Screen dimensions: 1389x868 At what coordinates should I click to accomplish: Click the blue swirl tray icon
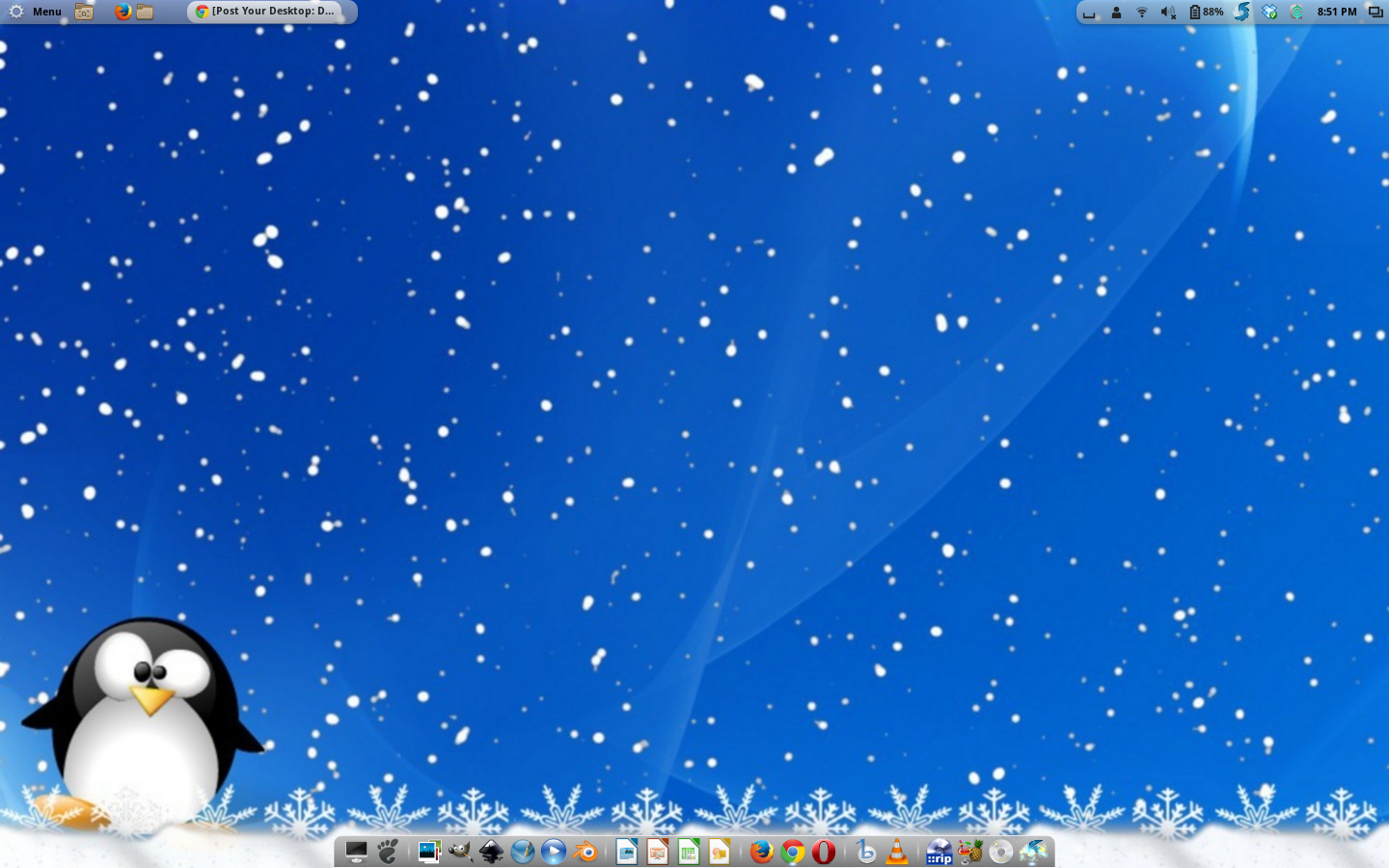(x=1242, y=12)
